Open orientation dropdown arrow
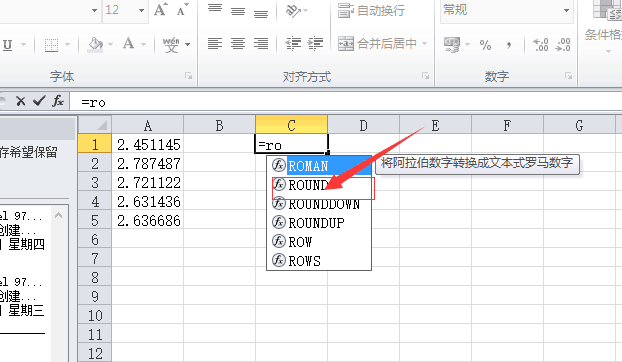Viewport: 622px width, 362px height. 305,11
